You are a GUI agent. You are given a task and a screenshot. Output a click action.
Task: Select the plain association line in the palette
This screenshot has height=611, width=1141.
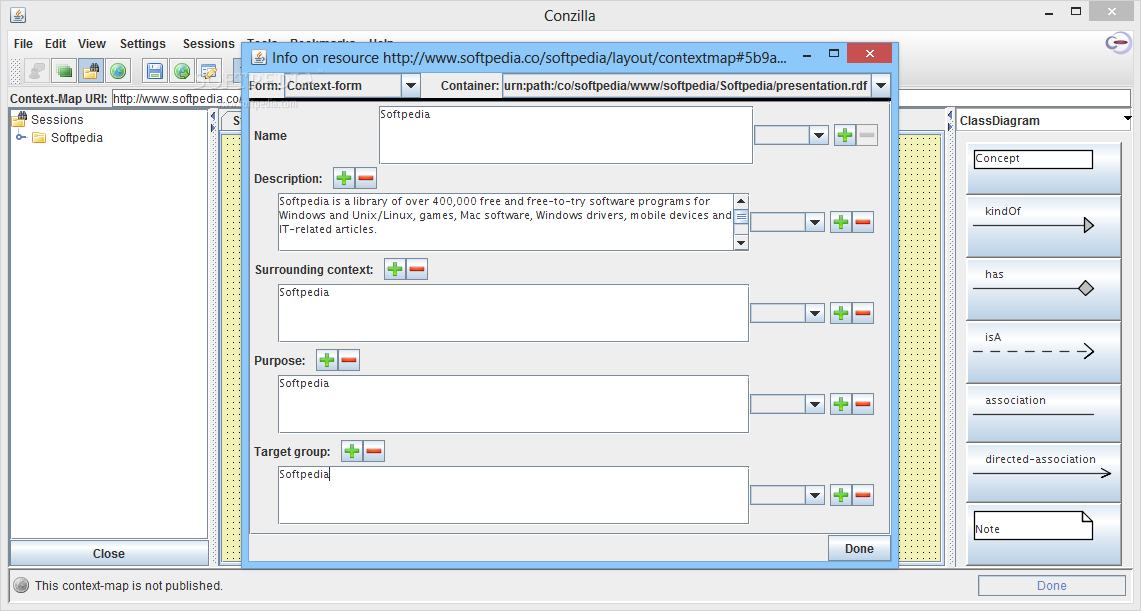point(1043,412)
